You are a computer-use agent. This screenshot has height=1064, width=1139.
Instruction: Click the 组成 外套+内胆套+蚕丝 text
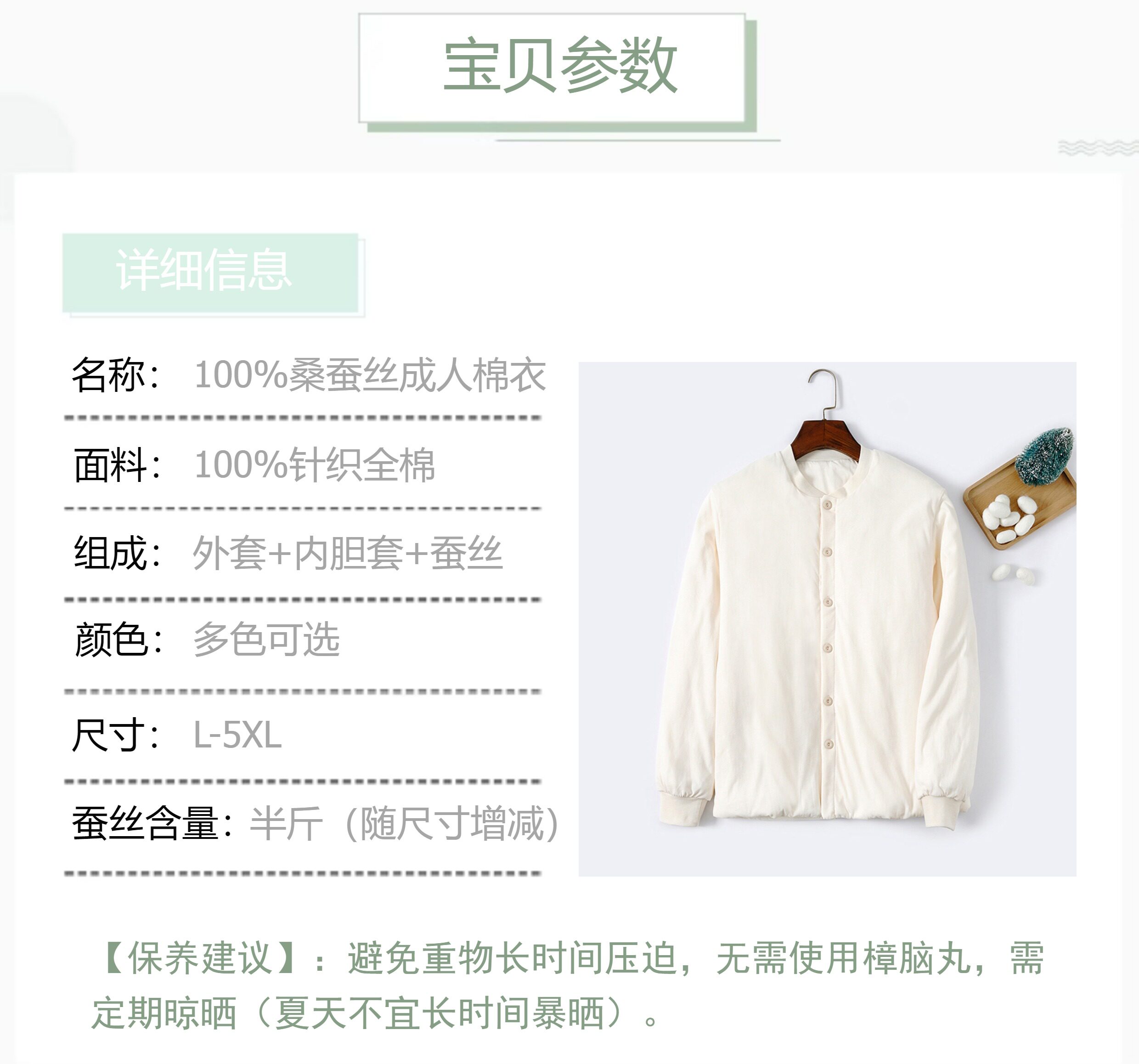click(x=348, y=553)
